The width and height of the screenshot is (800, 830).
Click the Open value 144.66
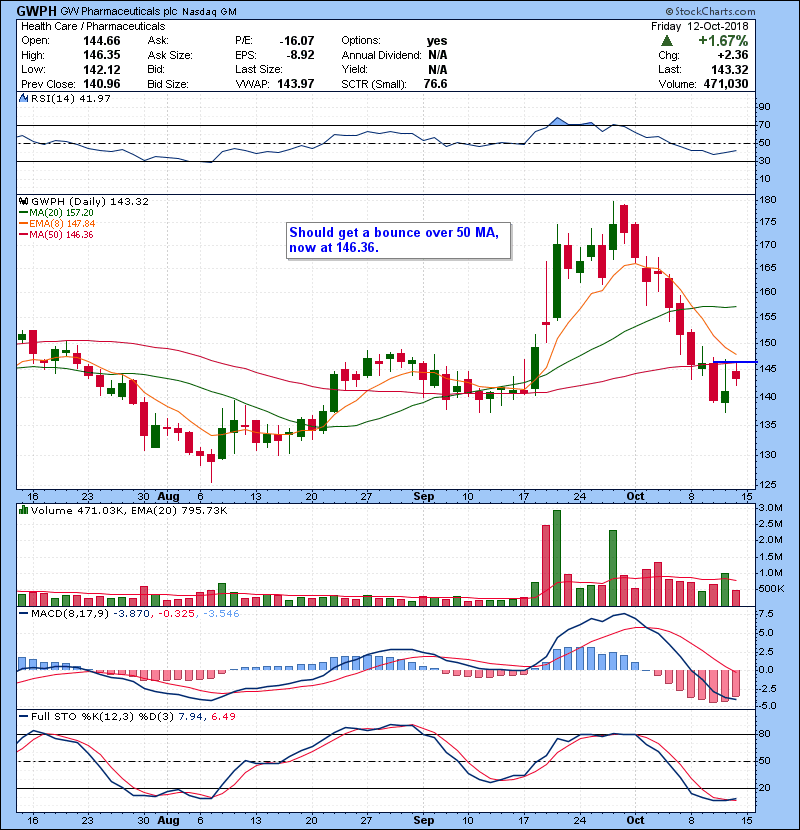[x=102, y=41]
